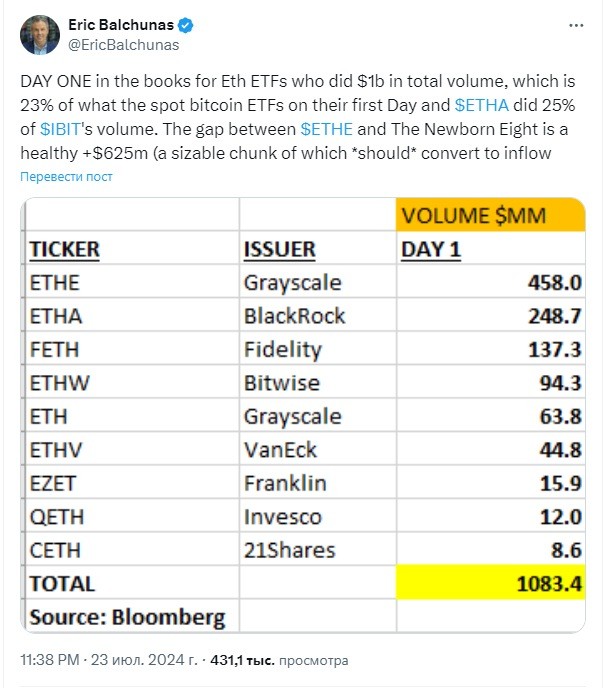
Task: Click the yellow 1083.4 total cell
Action: point(490,582)
